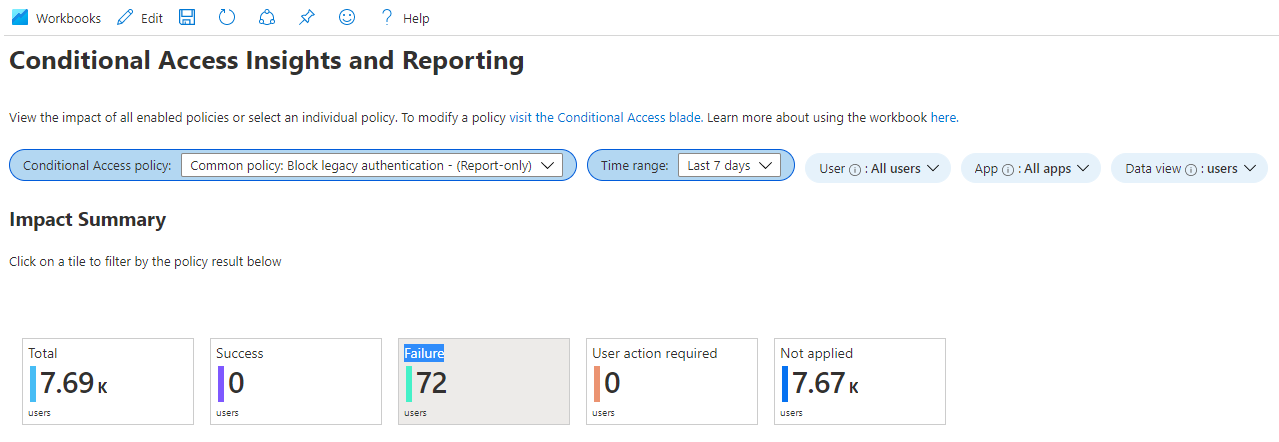Image resolution: width=1279 pixels, height=442 pixels.
Task: Pin the workbook using the pin icon
Action: [x=306, y=18]
